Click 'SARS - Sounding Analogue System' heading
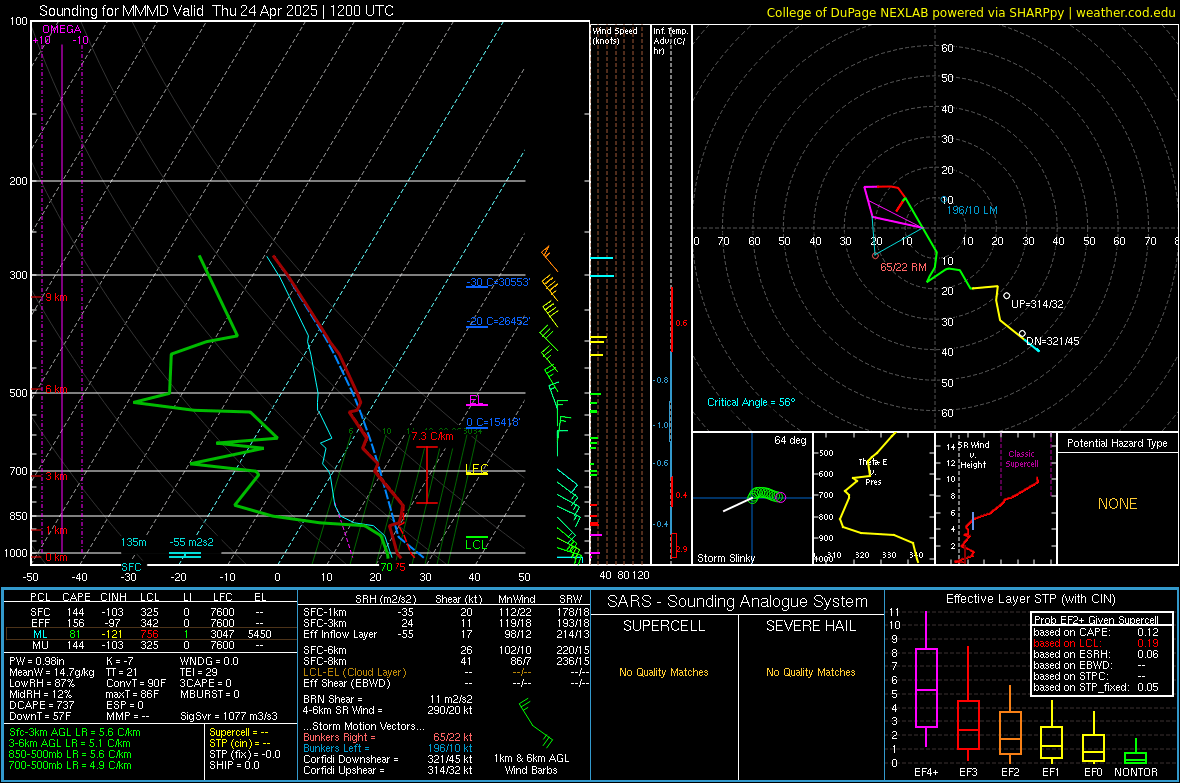Image resolution: width=1180 pixels, height=783 pixels. coord(737,602)
